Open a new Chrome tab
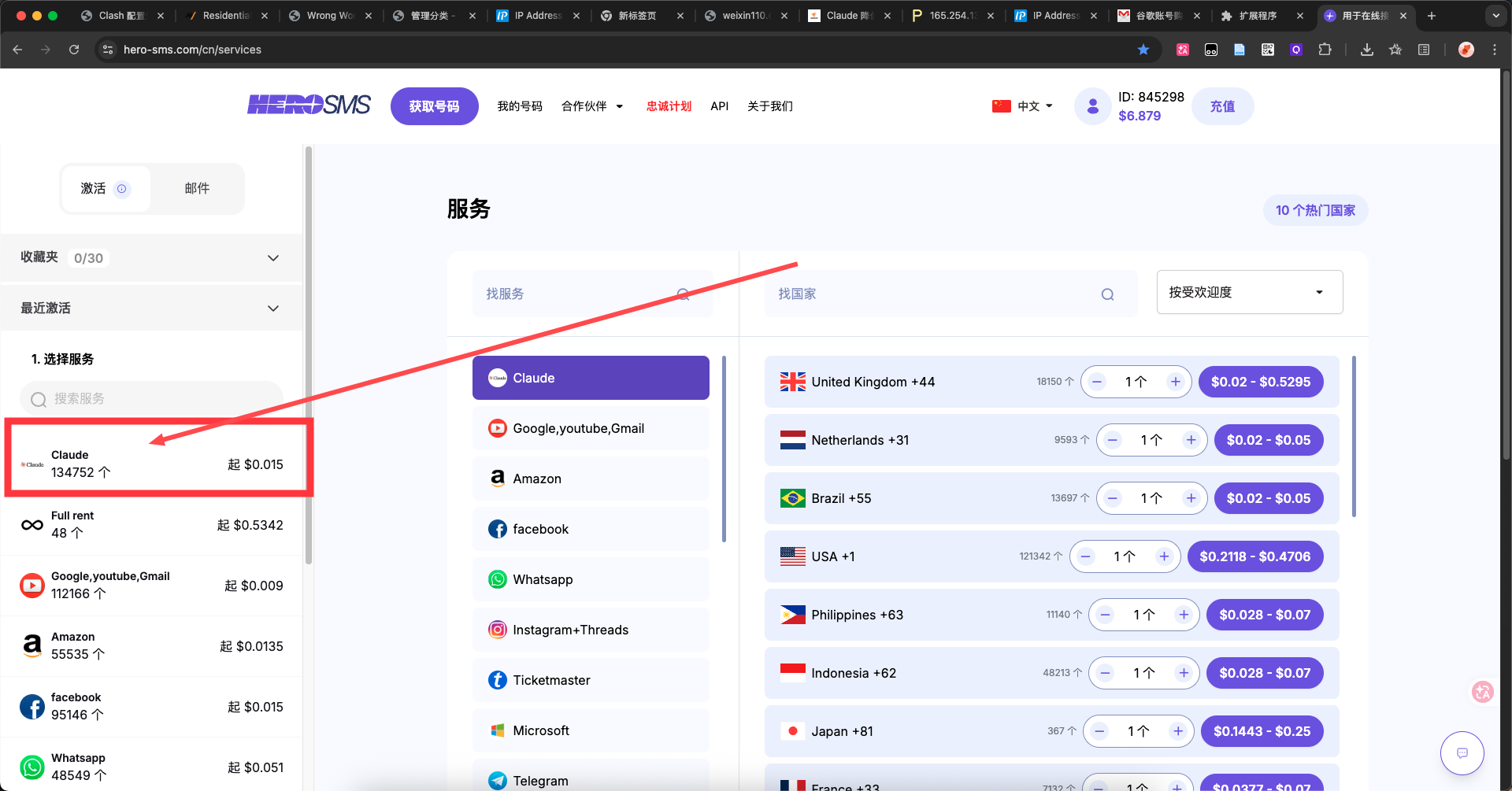Image resolution: width=1512 pixels, height=791 pixels. tap(1432, 16)
